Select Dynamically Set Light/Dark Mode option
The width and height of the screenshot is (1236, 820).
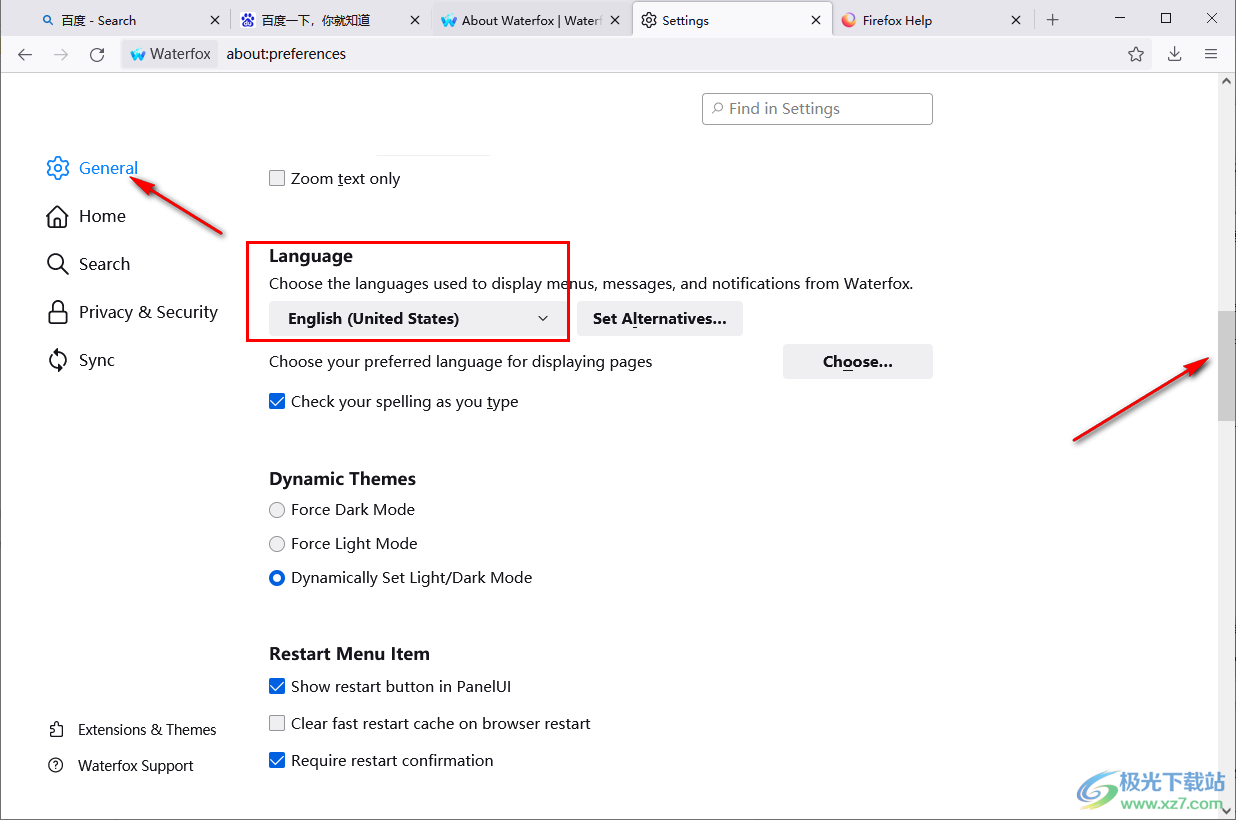pos(277,578)
